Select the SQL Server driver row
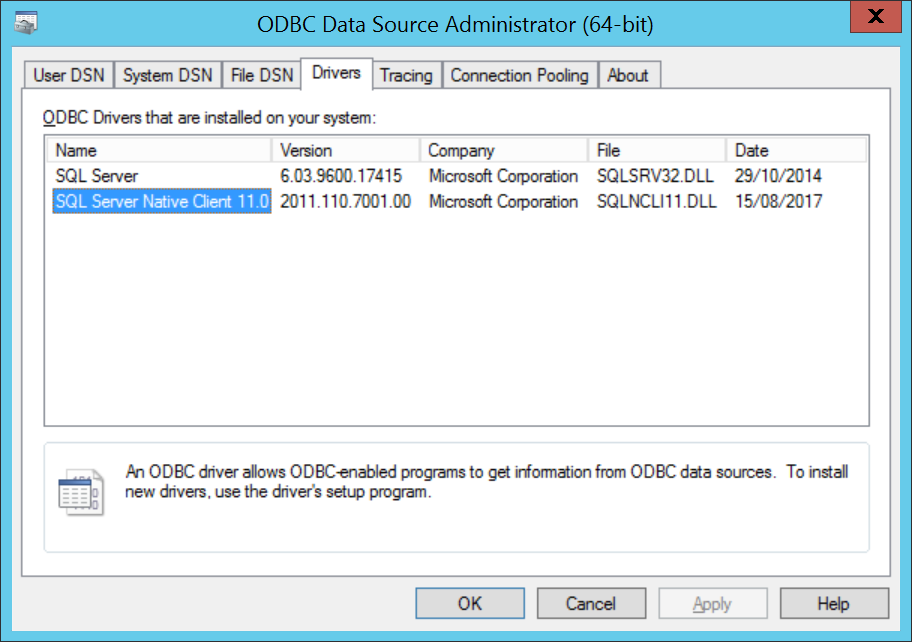Viewport: 912px width, 642px height. [97, 176]
